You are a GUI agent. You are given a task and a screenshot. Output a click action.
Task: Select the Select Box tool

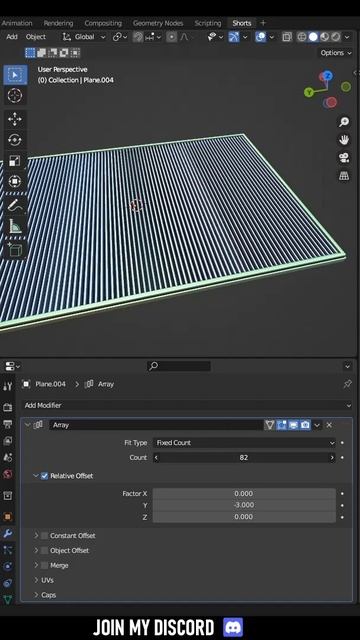pos(15,75)
